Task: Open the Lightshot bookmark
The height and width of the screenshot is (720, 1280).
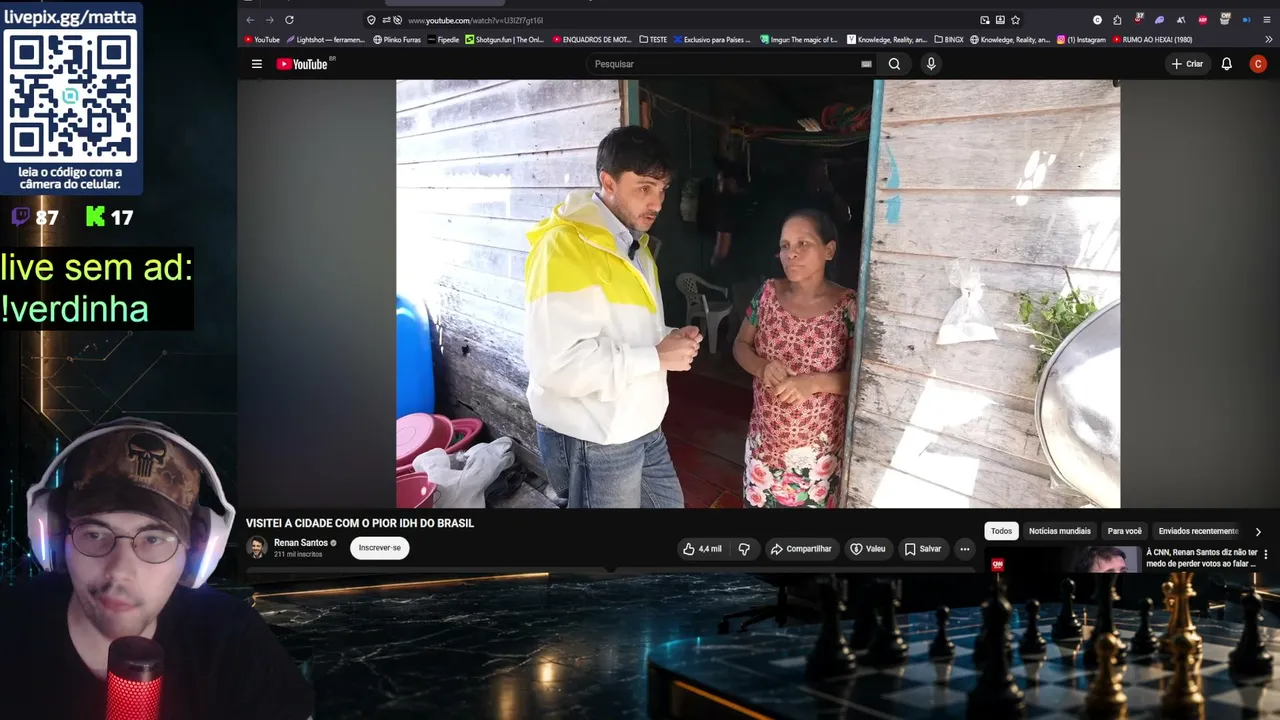Action: (x=326, y=40)
